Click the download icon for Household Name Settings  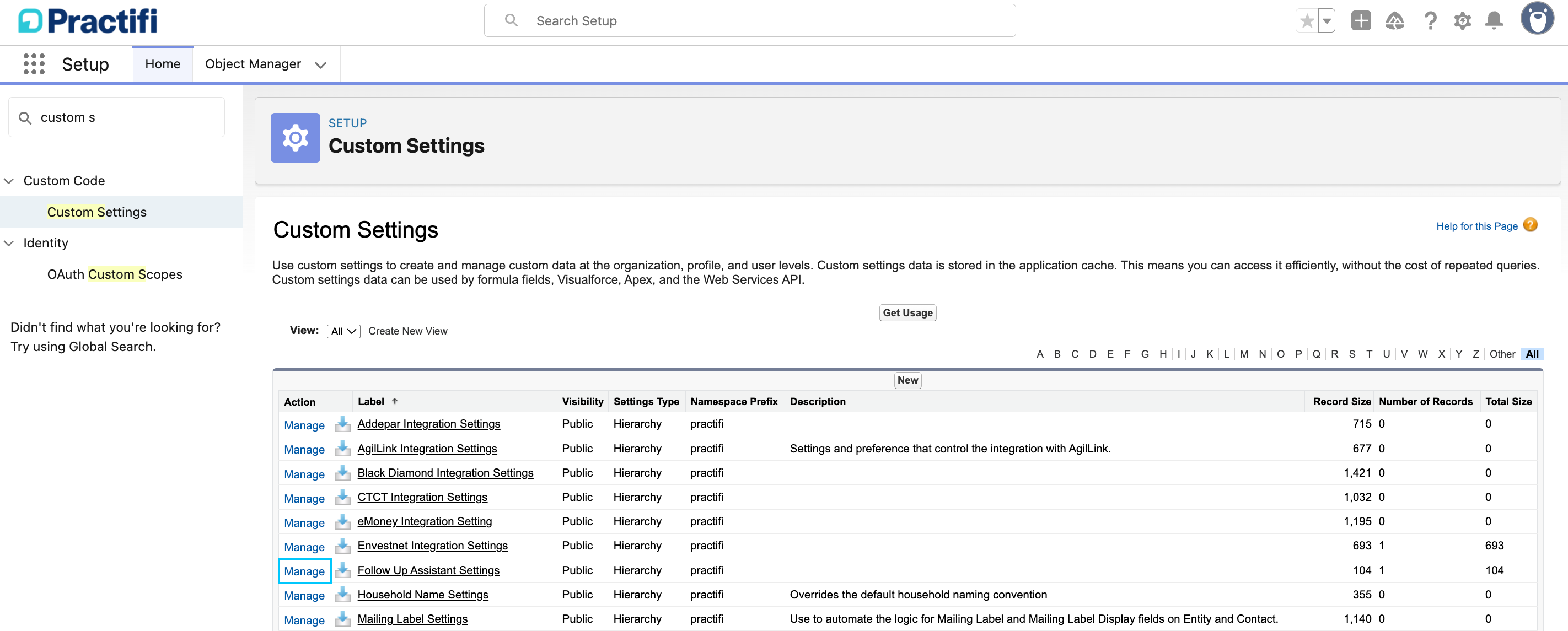pos(343,595)
